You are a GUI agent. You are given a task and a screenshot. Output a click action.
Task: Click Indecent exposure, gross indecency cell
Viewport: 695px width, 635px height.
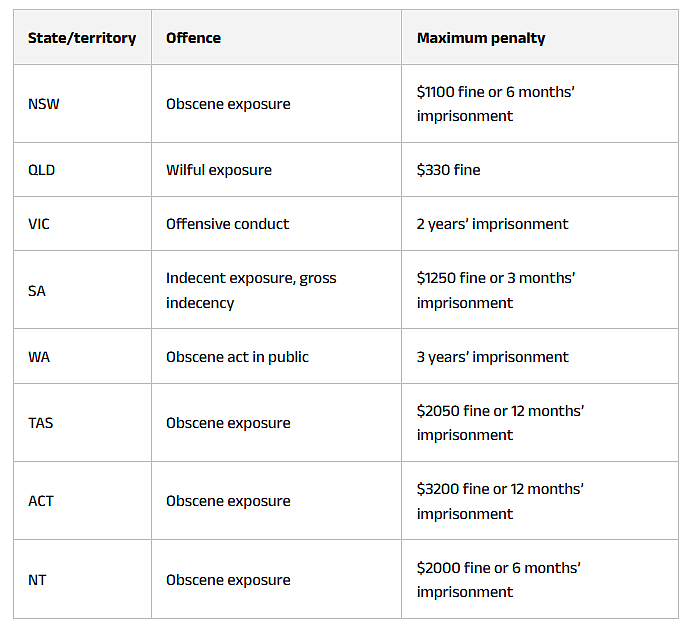tap(277, 290)
